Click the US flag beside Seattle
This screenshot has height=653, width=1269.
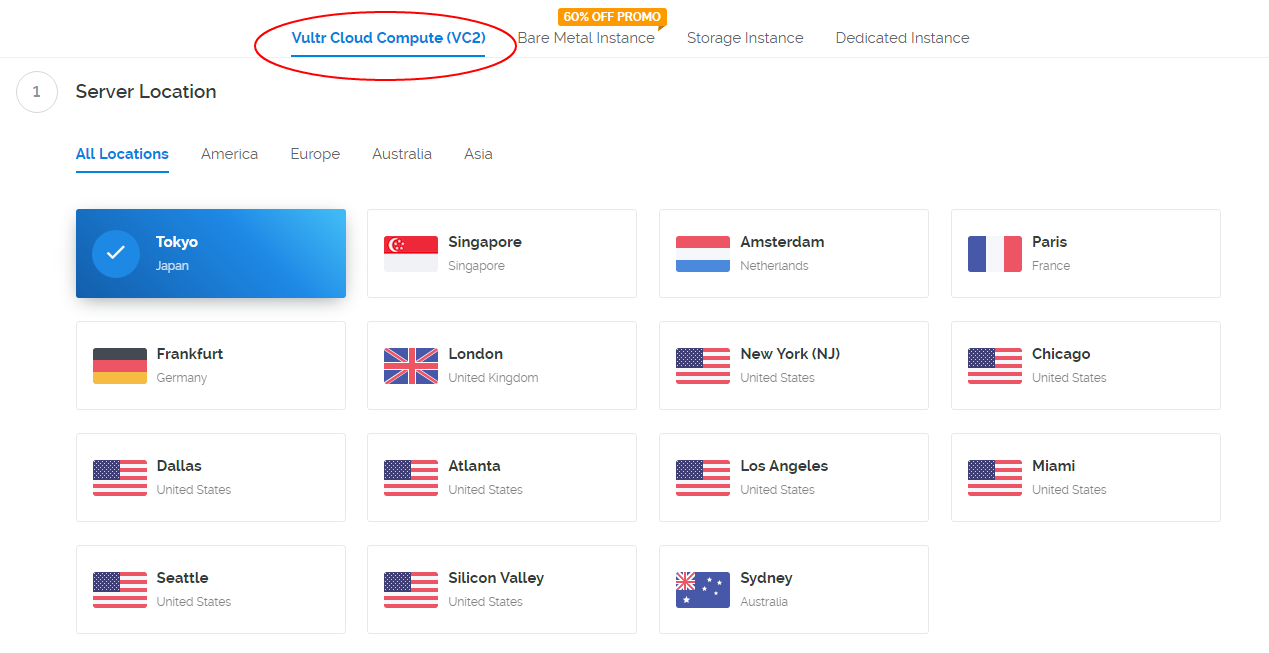tap(120, 590)
